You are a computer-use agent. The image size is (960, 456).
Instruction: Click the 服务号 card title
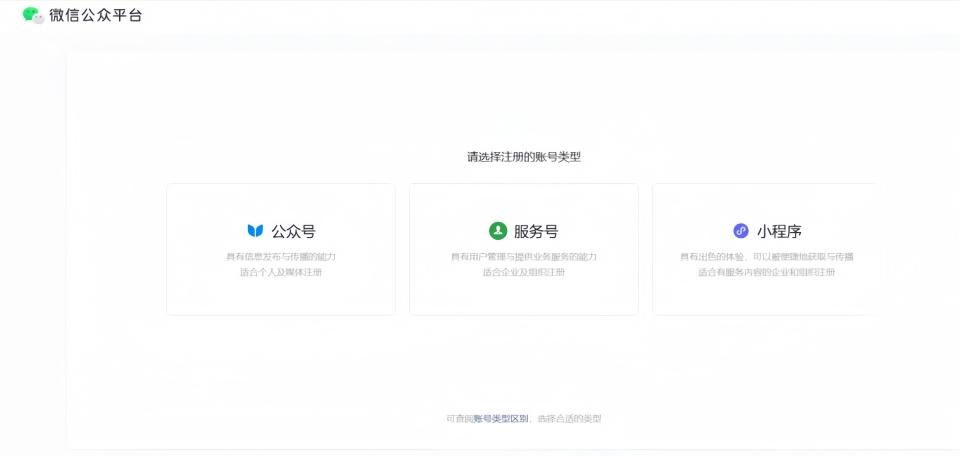click(536, 231)
